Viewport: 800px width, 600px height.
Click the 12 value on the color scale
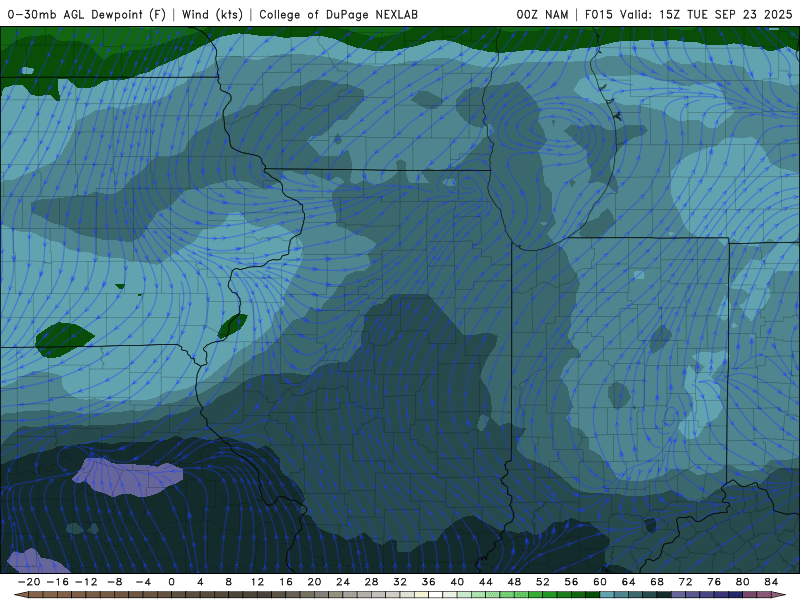click(257, 582)
